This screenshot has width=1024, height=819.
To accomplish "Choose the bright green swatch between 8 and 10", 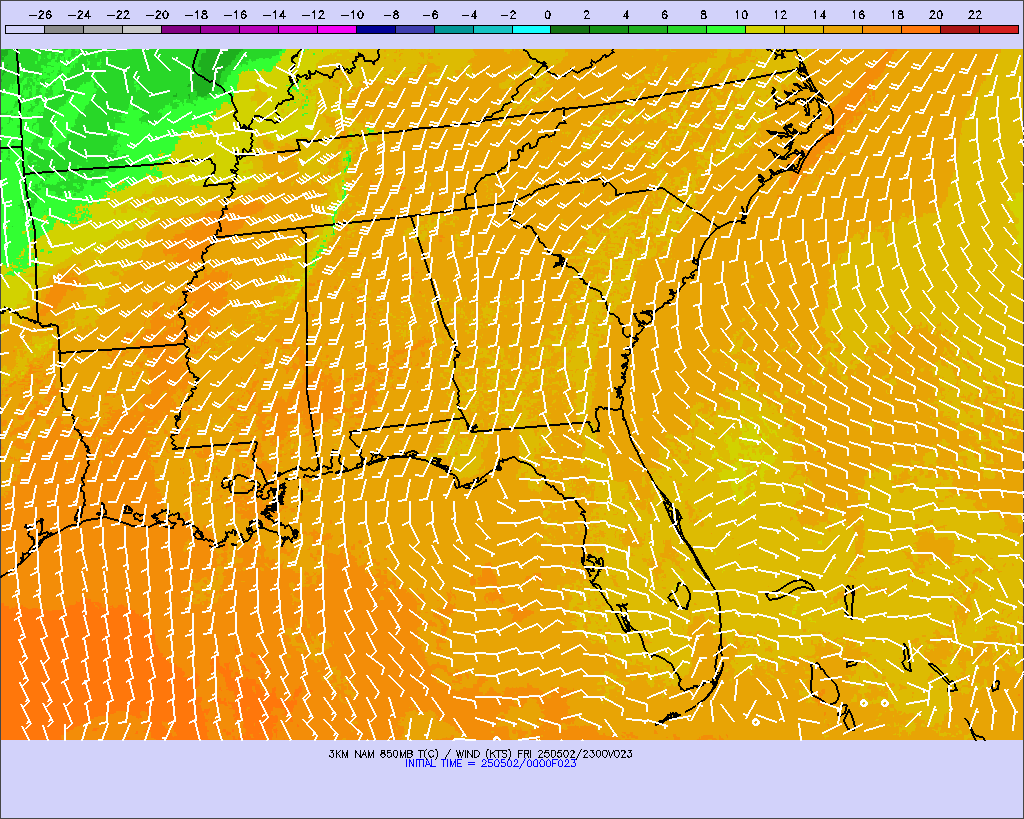I will click(726, 29).
